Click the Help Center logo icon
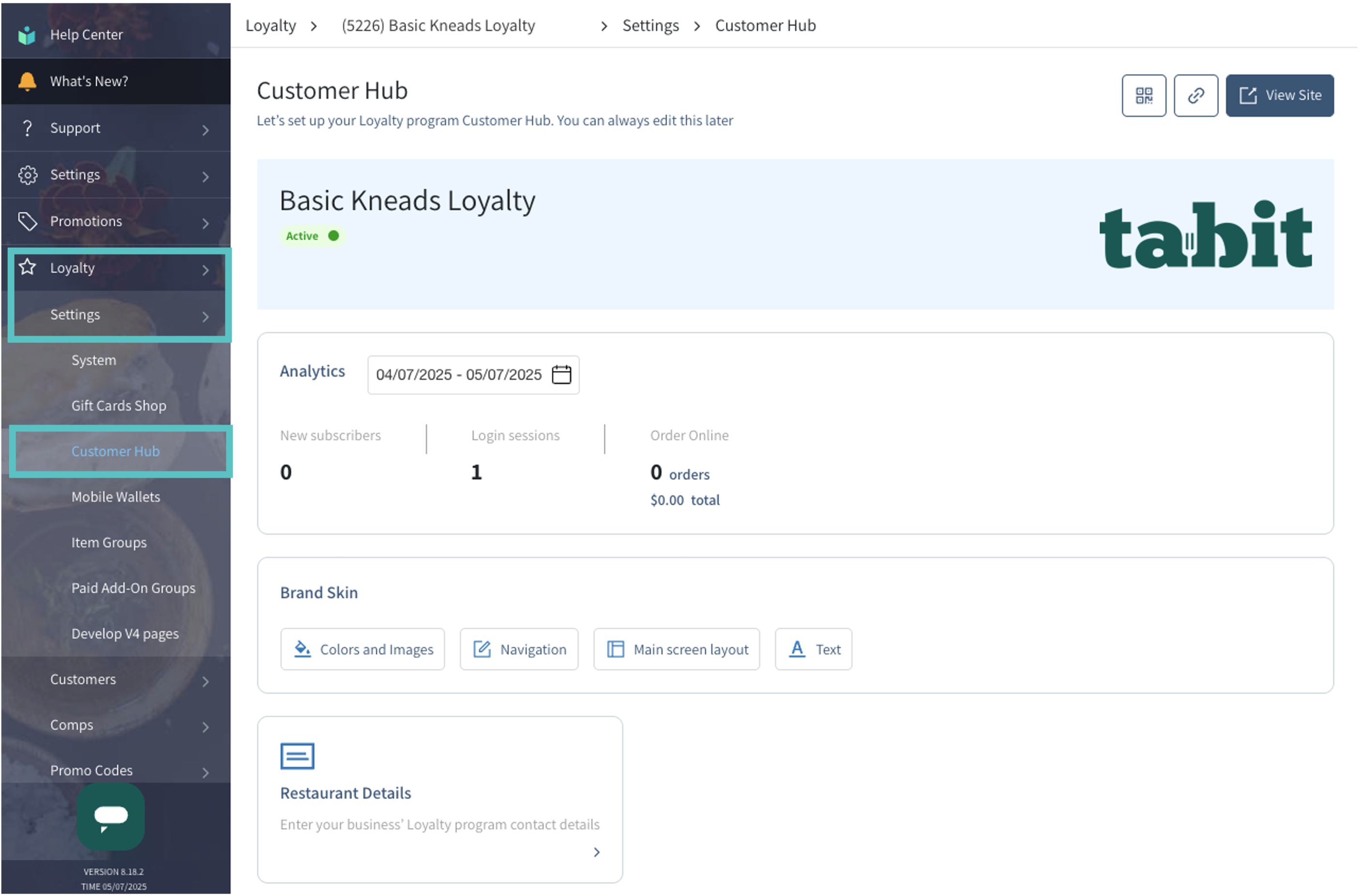This screenshot has height=896, width=1360. (27, 35)
